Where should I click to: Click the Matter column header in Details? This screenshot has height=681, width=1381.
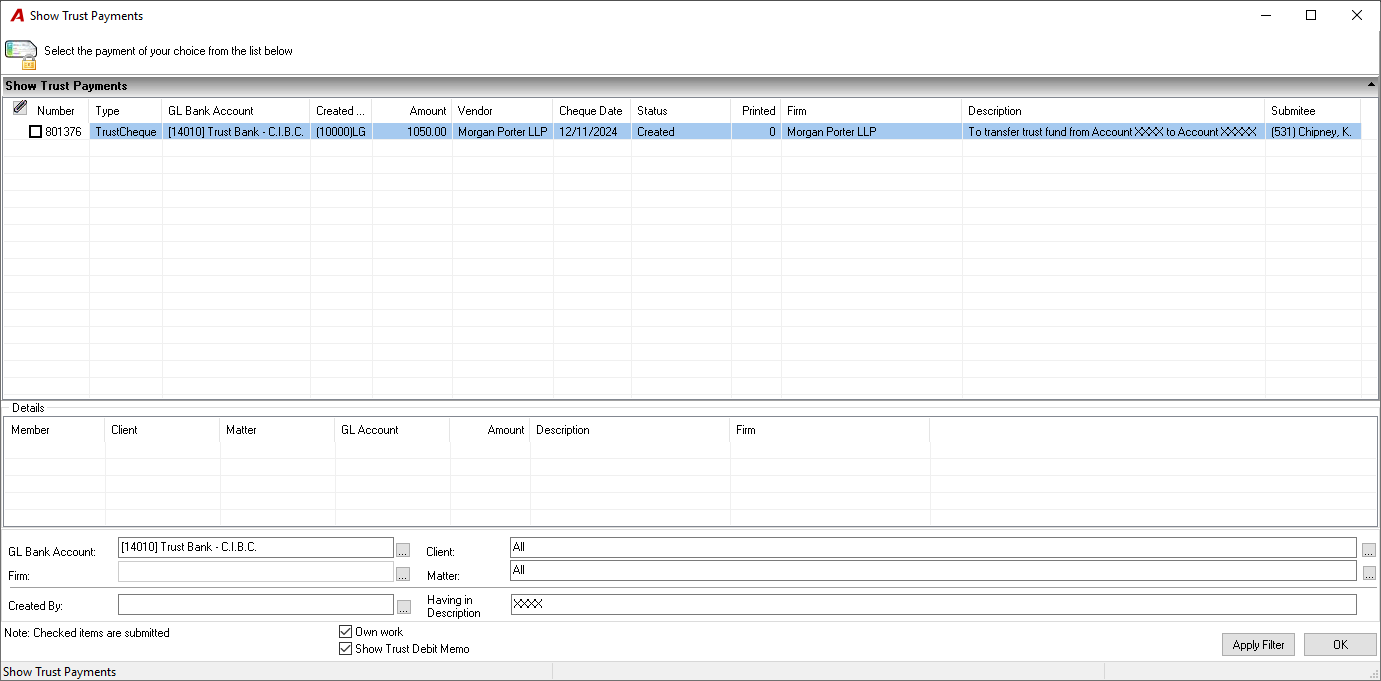277,430
